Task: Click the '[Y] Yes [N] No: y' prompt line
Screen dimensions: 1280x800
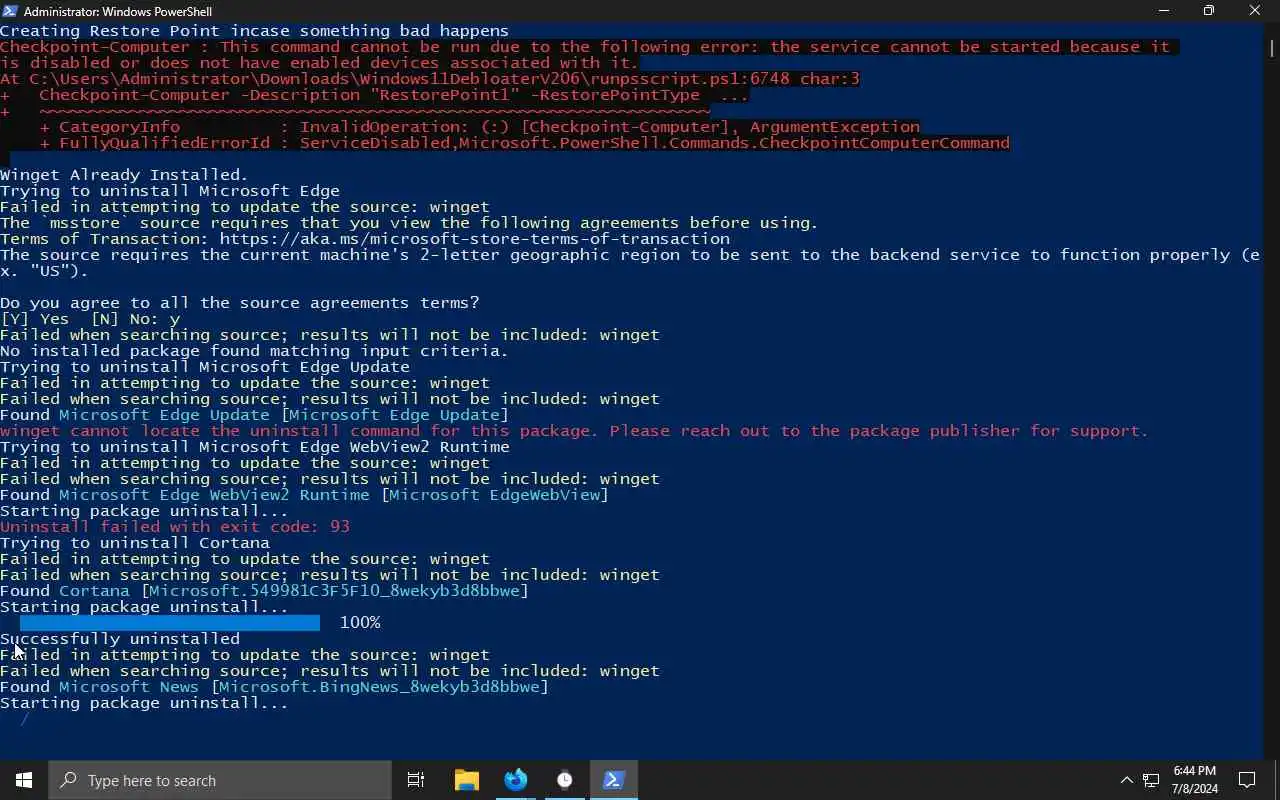Action: [90, 319]
